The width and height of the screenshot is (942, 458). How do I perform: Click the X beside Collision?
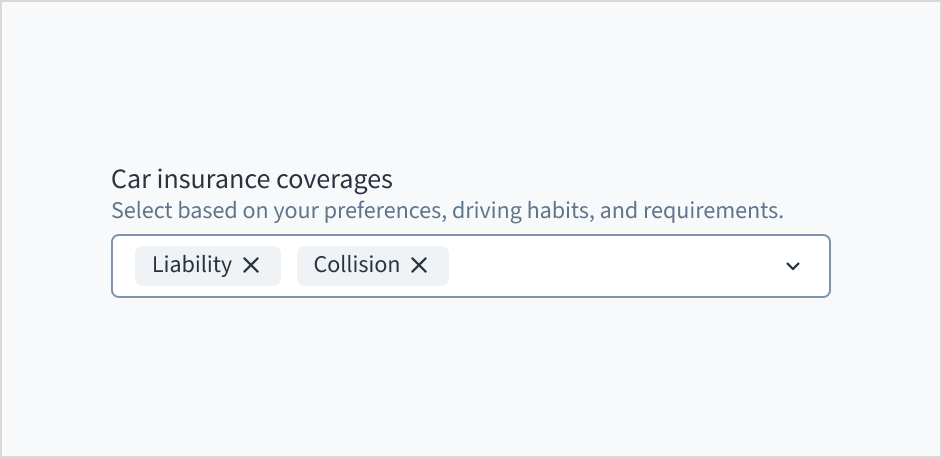[419, 265]
